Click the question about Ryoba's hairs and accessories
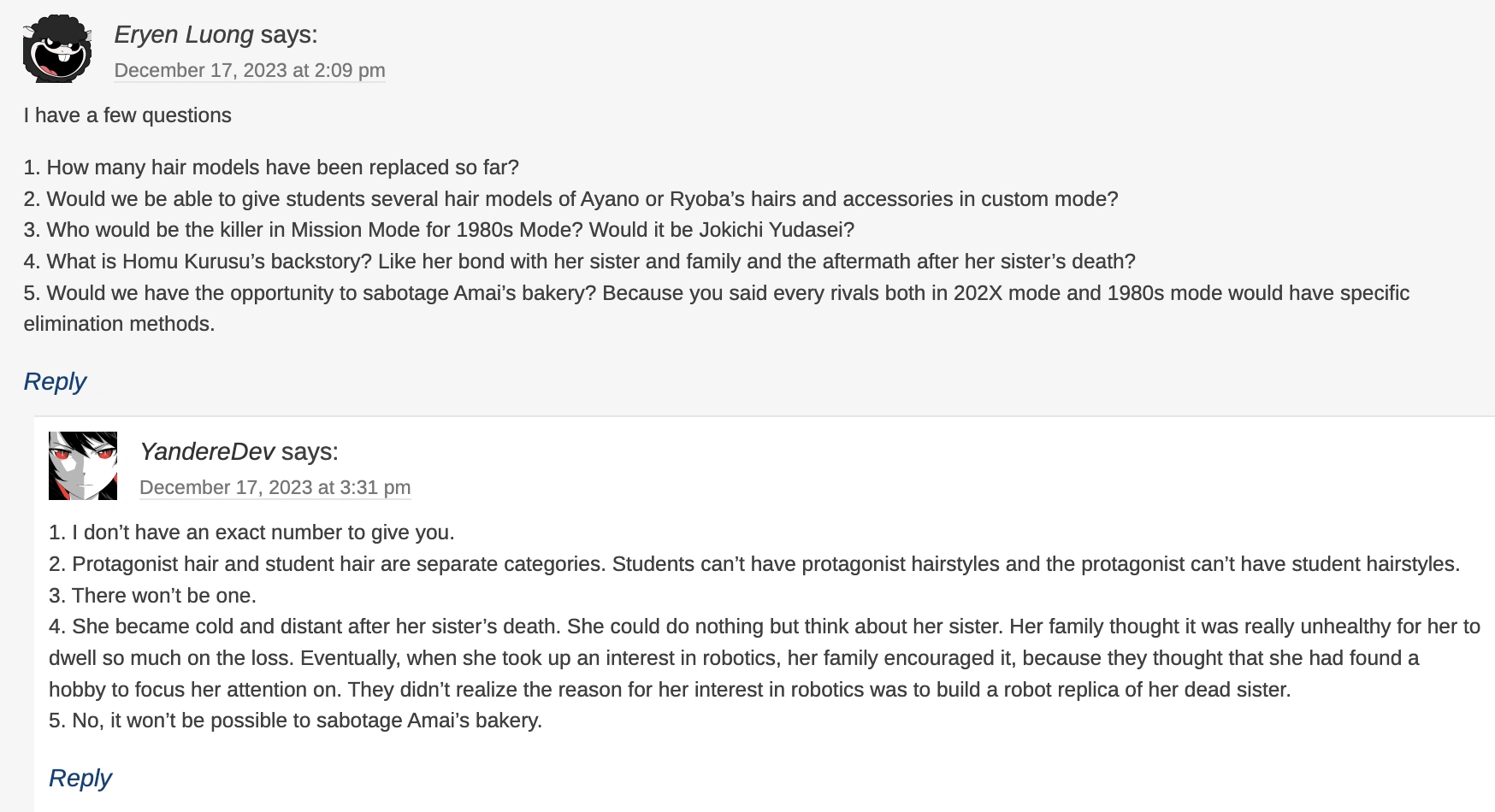Screen dimensions: 1495x812 (571, 199)
